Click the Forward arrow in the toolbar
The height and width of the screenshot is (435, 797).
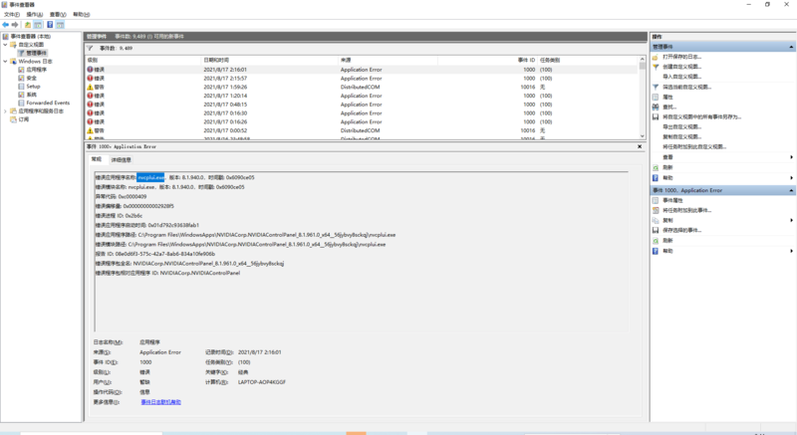click(x=15, y=25)
